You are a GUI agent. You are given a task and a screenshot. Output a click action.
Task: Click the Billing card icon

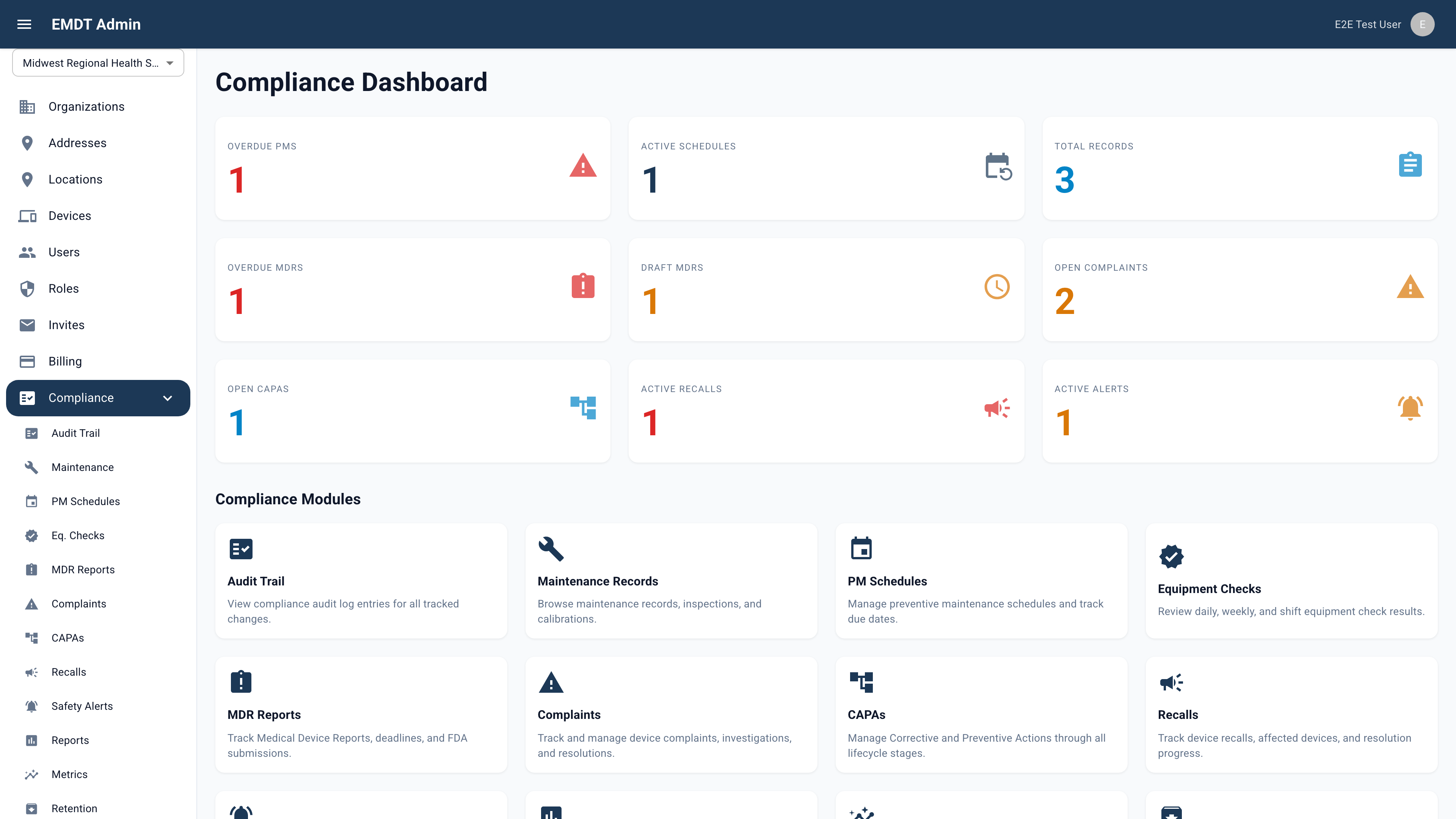[27, 361]
